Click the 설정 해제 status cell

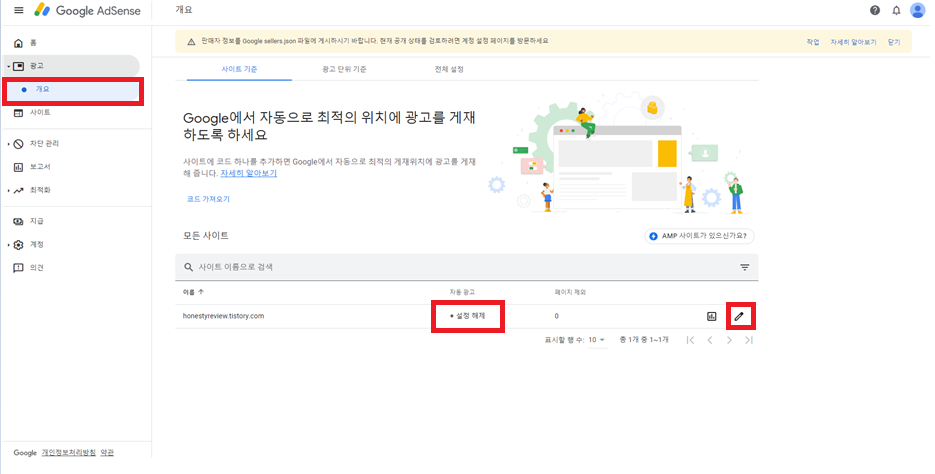[x=468, y=316]
